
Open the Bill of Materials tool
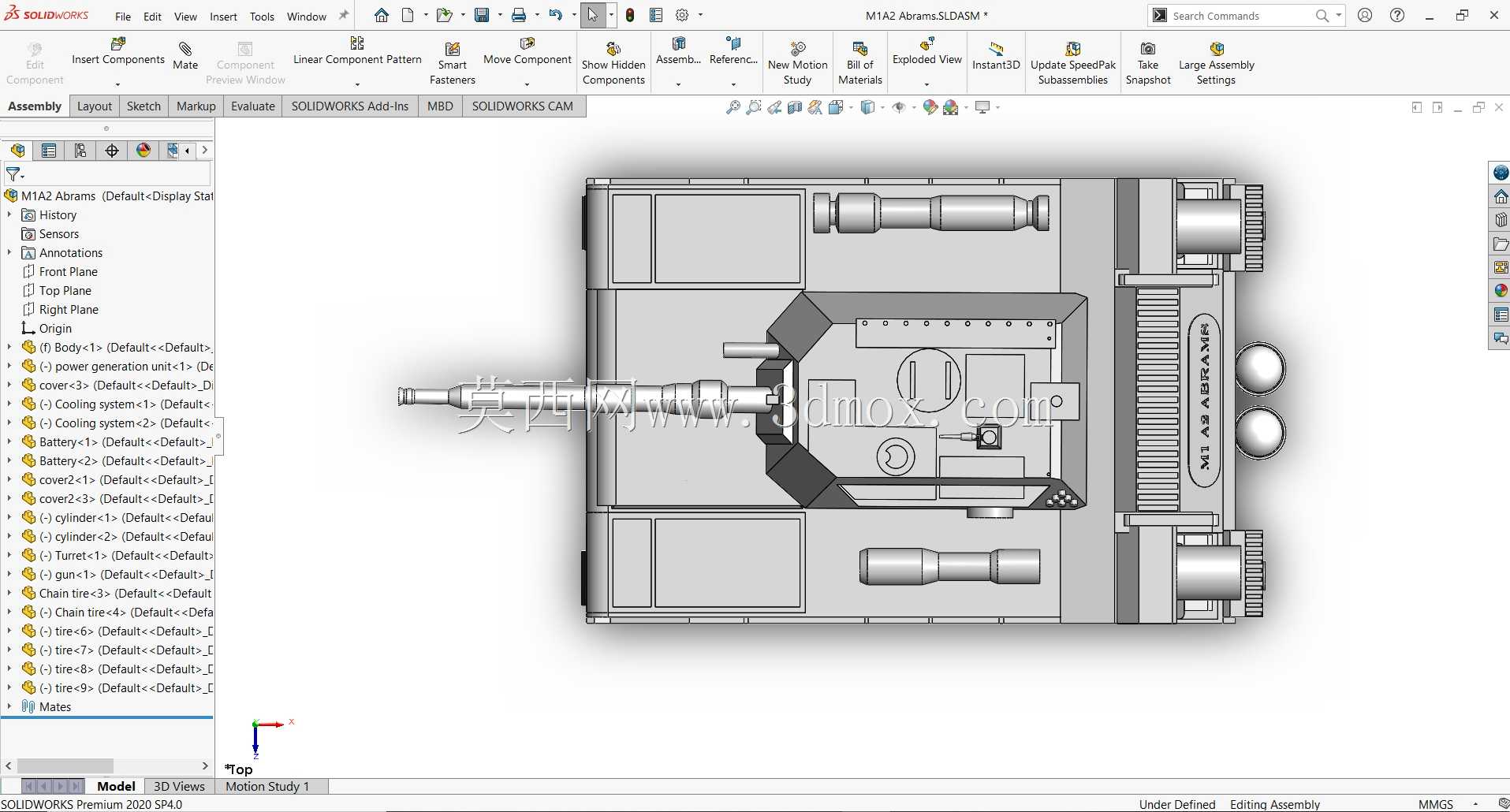coord(860,62)
